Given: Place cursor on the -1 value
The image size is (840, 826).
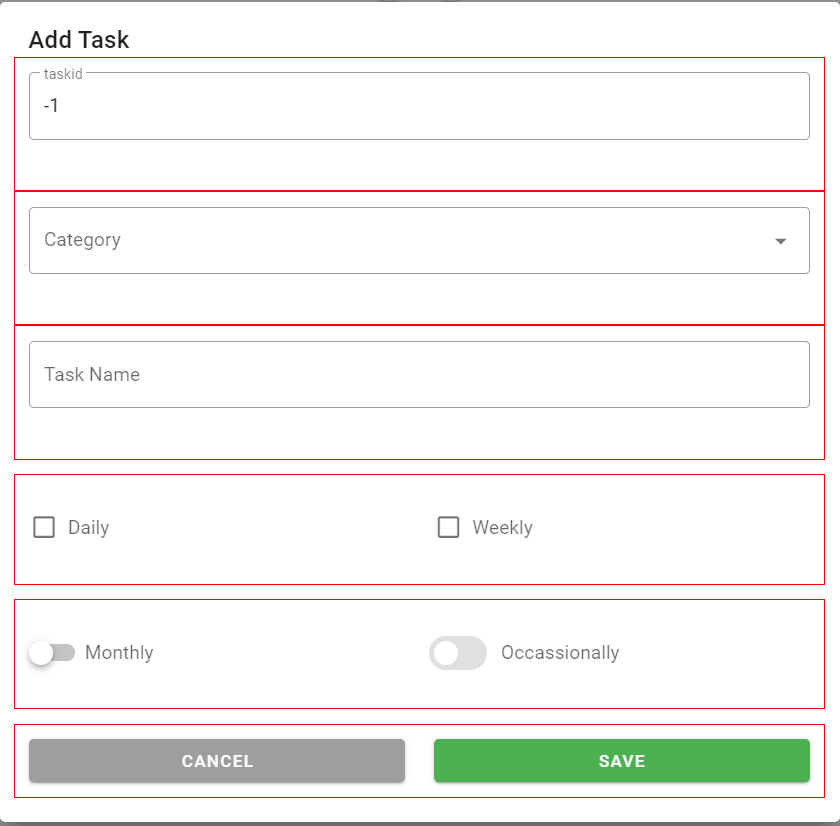Looking at the screenshot, I should (52, 106).
